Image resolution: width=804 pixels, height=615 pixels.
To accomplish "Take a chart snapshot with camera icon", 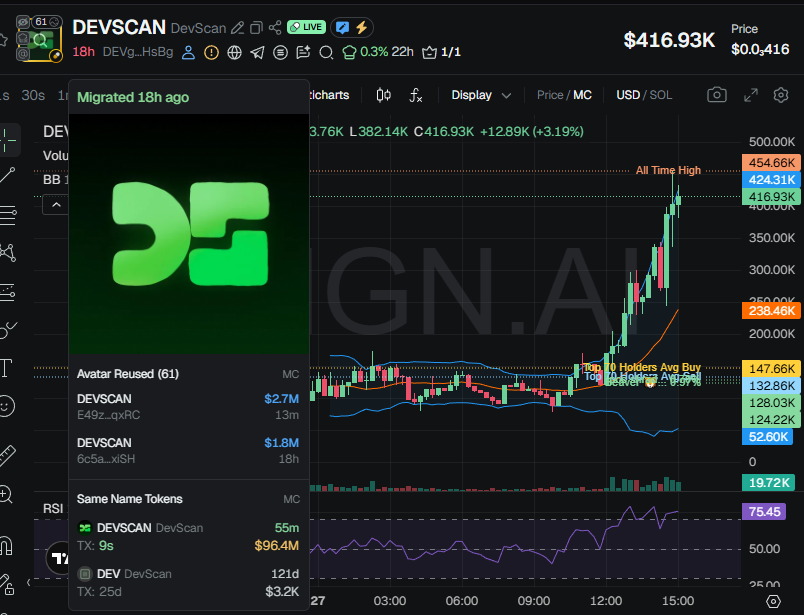I will [x=717, y=95].
